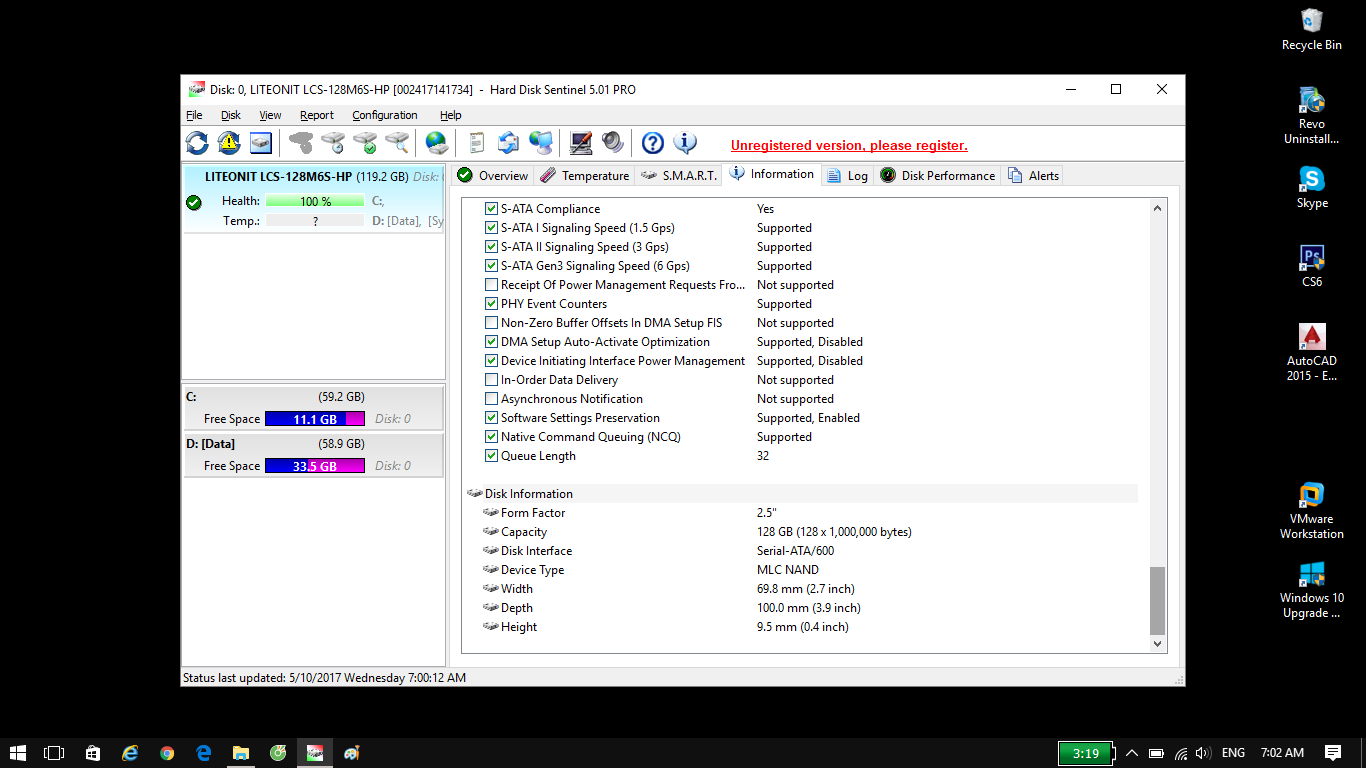Open the report notepad toolbar icon
The image size is (1366, 768).
coord(477,143)
